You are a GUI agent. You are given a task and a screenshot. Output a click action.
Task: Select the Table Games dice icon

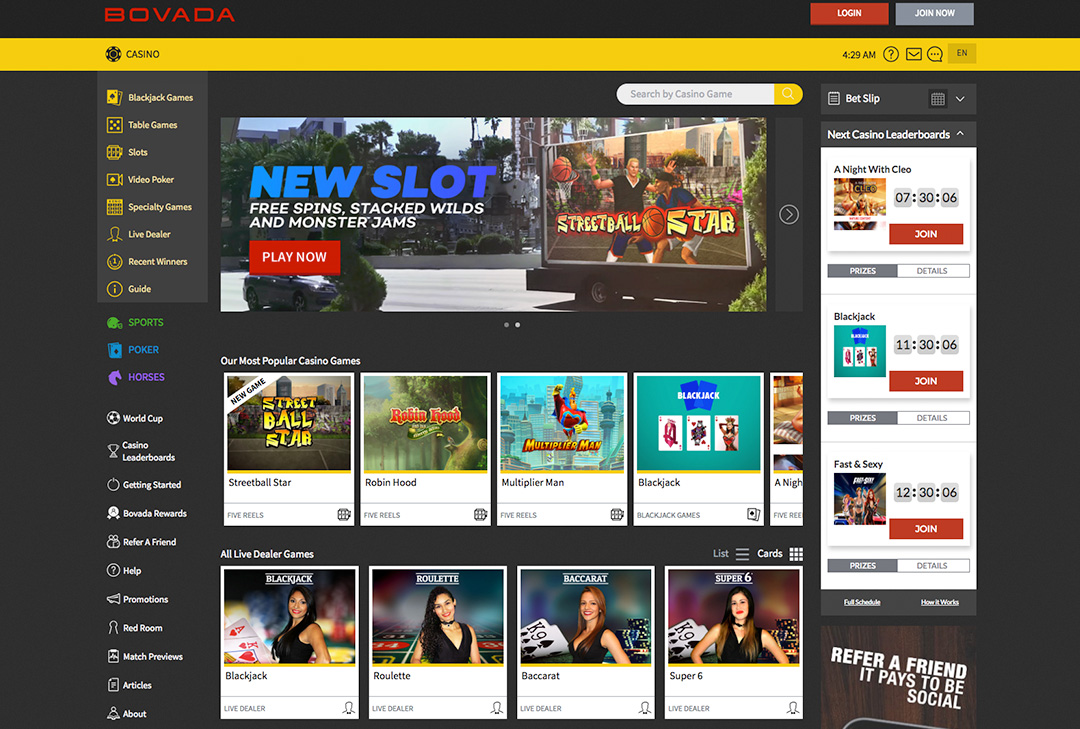pos(114,125)
